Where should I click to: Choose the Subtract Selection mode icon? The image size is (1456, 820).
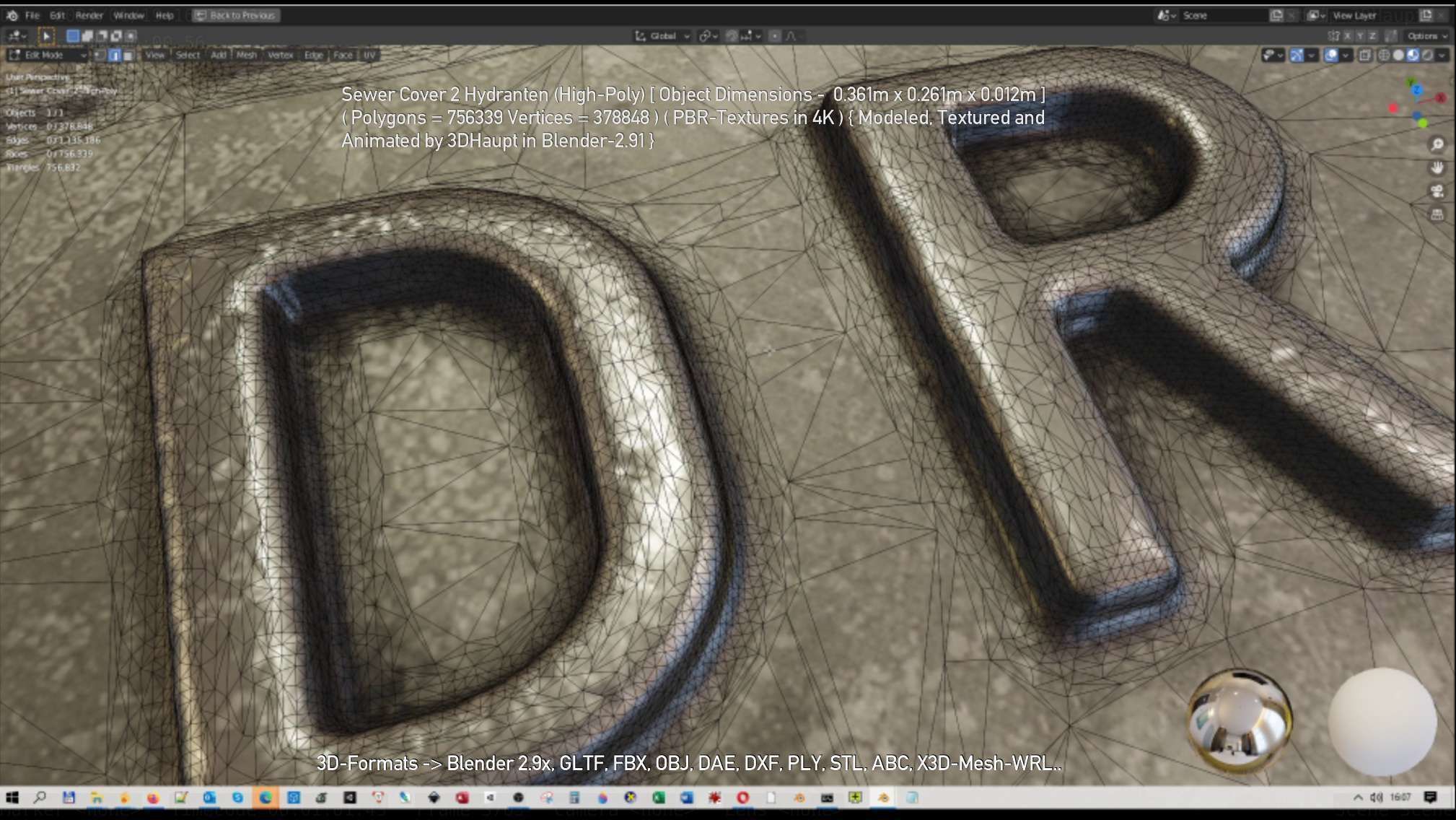(102, 35)
